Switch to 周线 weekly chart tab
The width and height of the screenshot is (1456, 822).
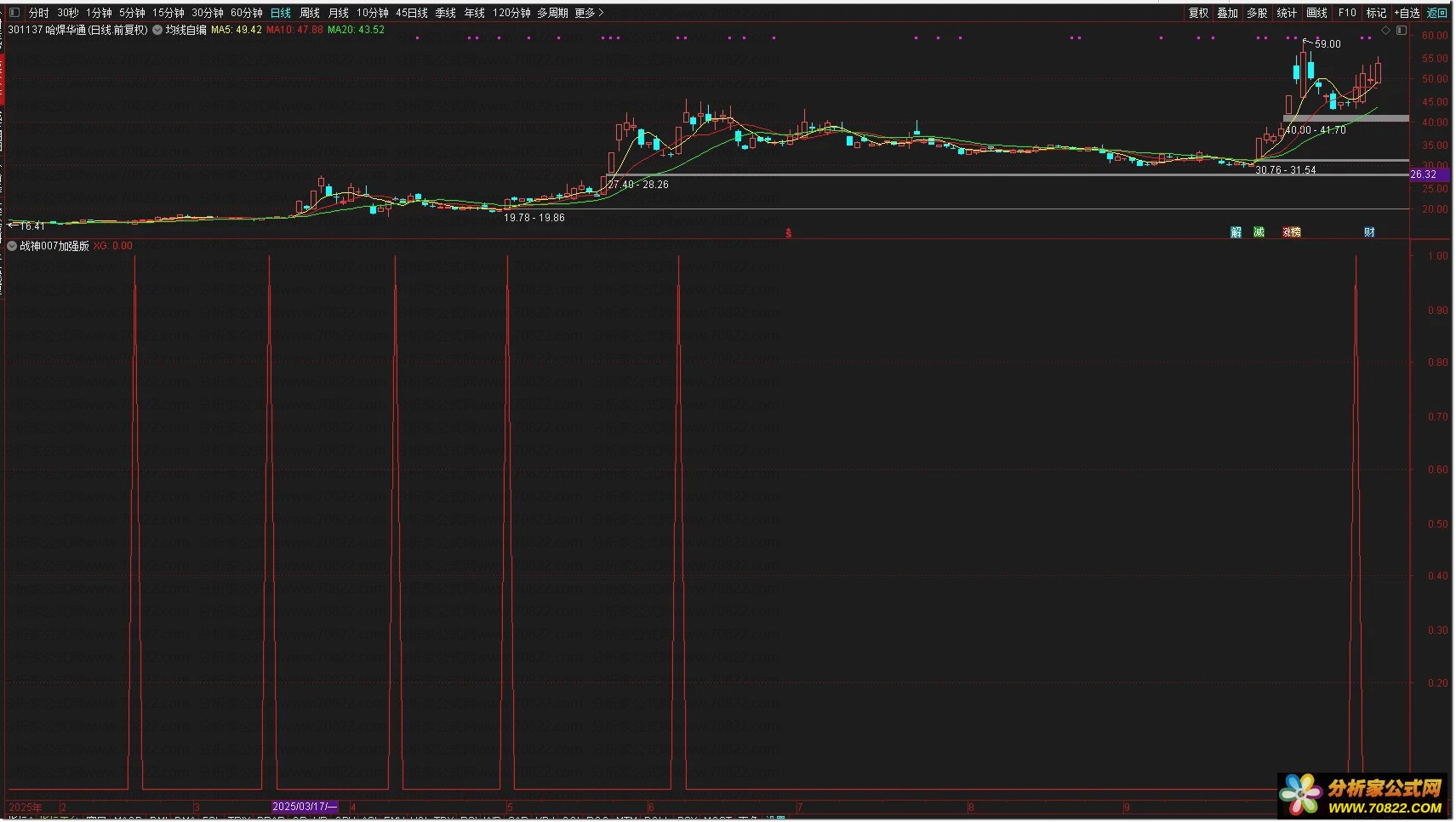310,13
